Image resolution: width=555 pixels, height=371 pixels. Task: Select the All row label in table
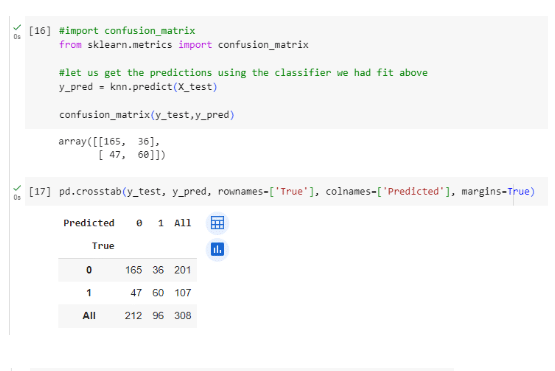click(x=89, y=315)
